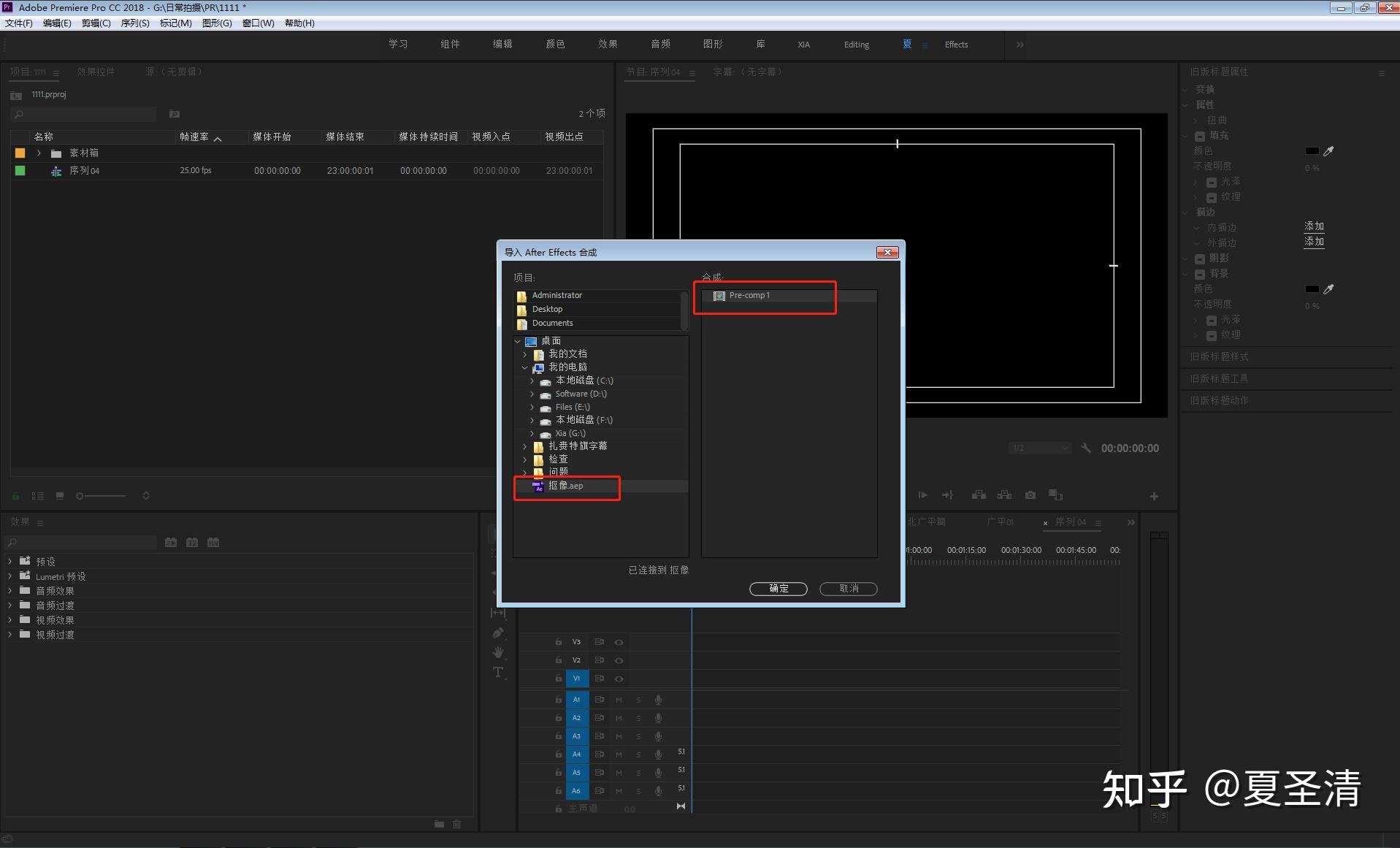Toggle sync lock for track V1
Viewport: 1400px width, 848px height.
[x=599, y=679]
